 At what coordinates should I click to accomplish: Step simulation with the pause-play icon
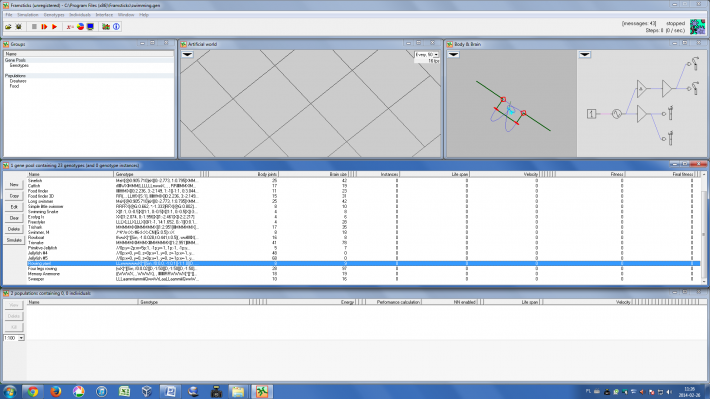tap(44, 27)
